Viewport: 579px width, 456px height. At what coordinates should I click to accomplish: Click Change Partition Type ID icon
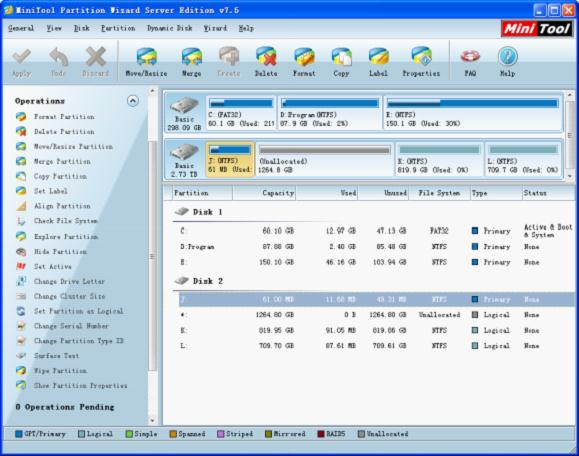(21, 341)
